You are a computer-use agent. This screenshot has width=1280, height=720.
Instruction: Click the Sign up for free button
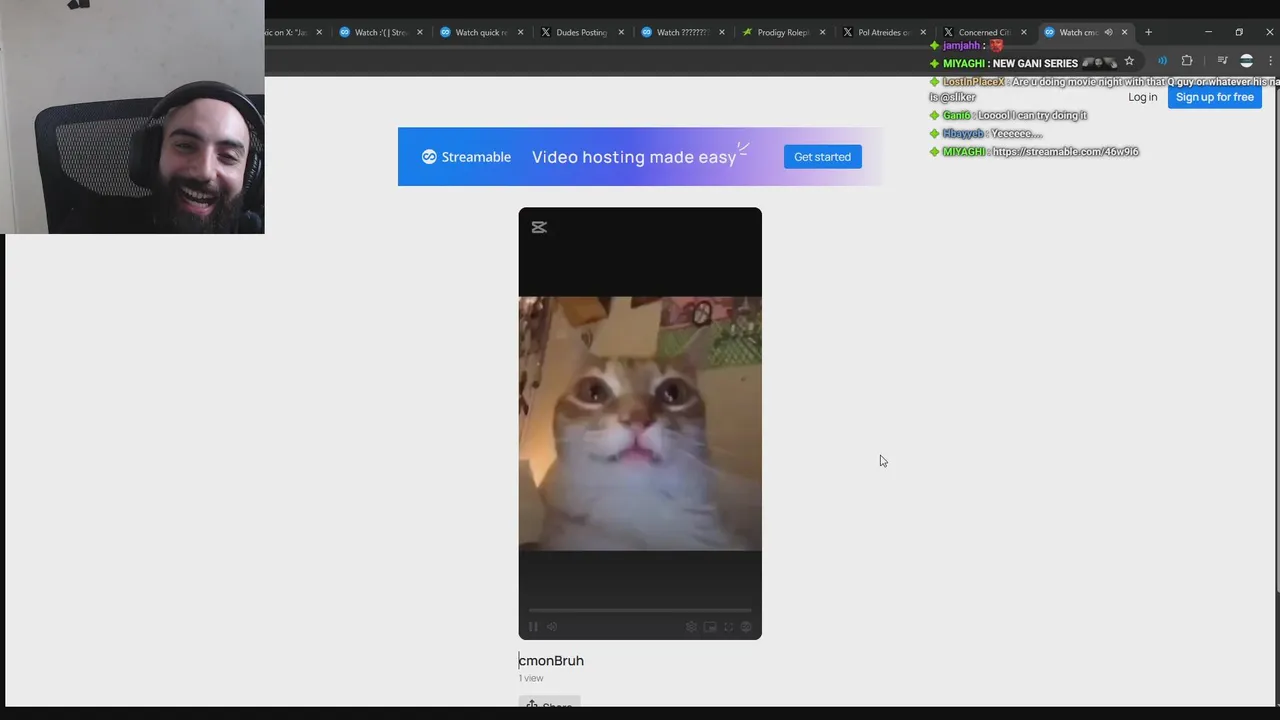[x=1214, y=97]
